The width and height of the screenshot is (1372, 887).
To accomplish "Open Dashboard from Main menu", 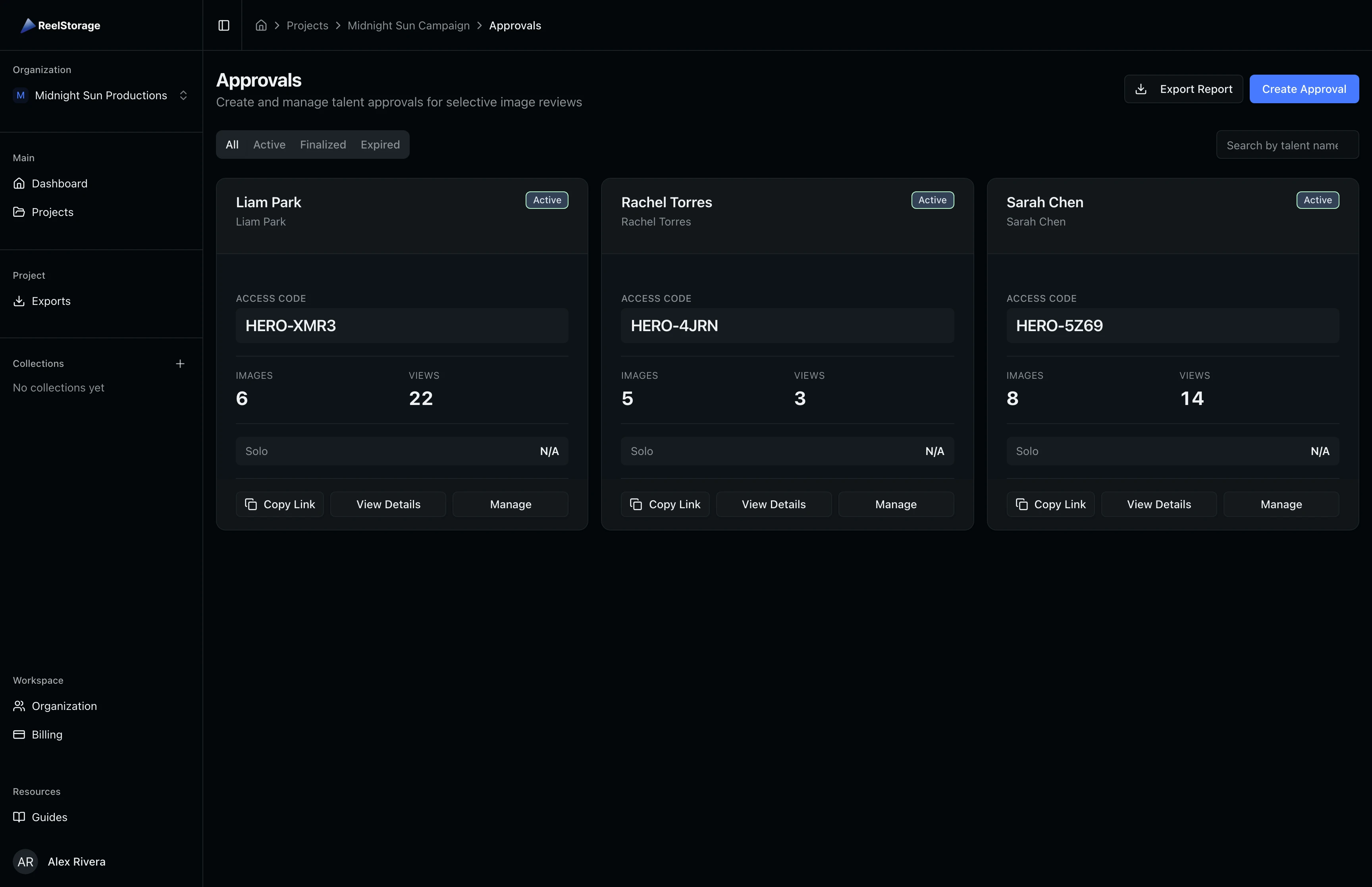I will click(59, 184).
